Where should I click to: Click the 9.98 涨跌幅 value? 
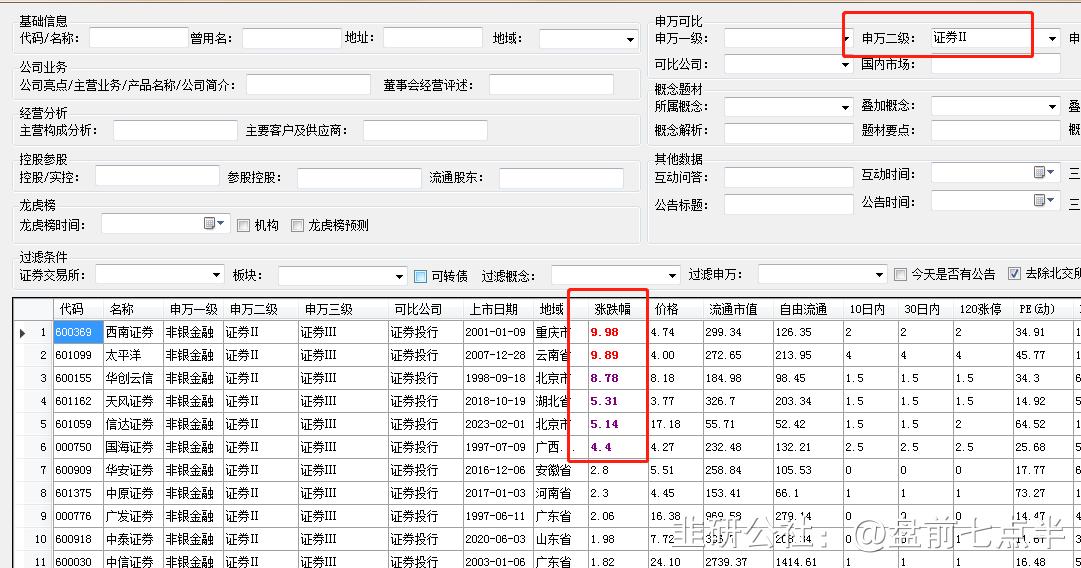(x=605, y=332)
